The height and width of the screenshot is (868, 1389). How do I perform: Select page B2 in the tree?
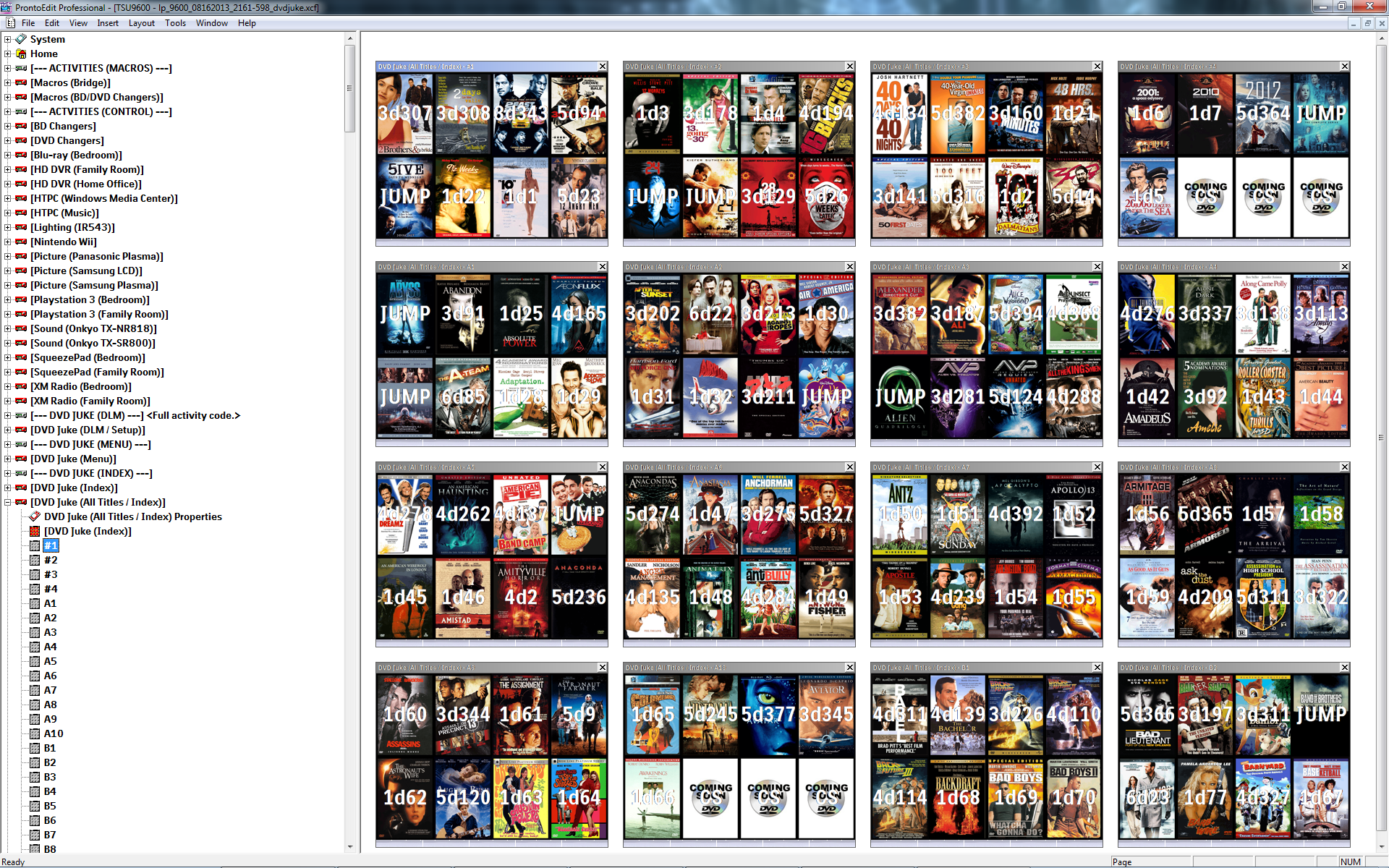(50, 762)
